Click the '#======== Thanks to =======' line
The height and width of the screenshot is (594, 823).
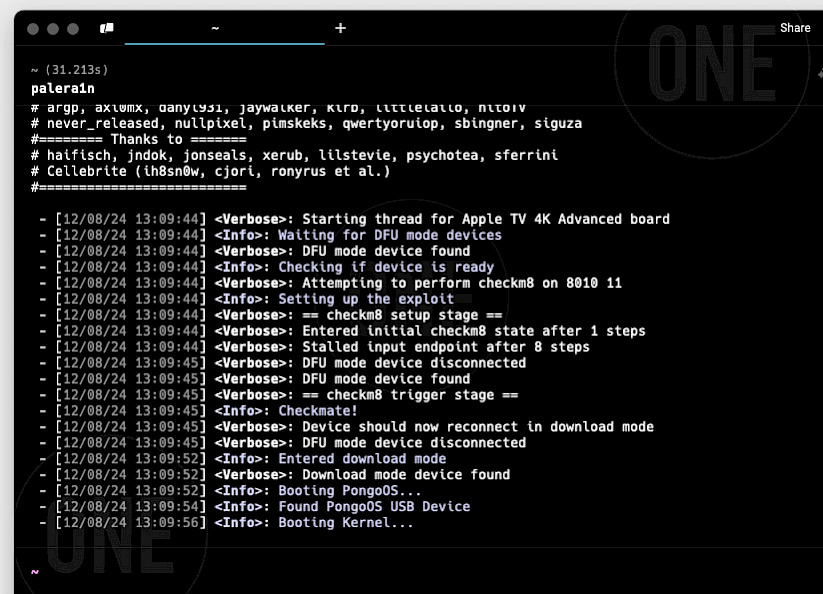coord(139,140)
